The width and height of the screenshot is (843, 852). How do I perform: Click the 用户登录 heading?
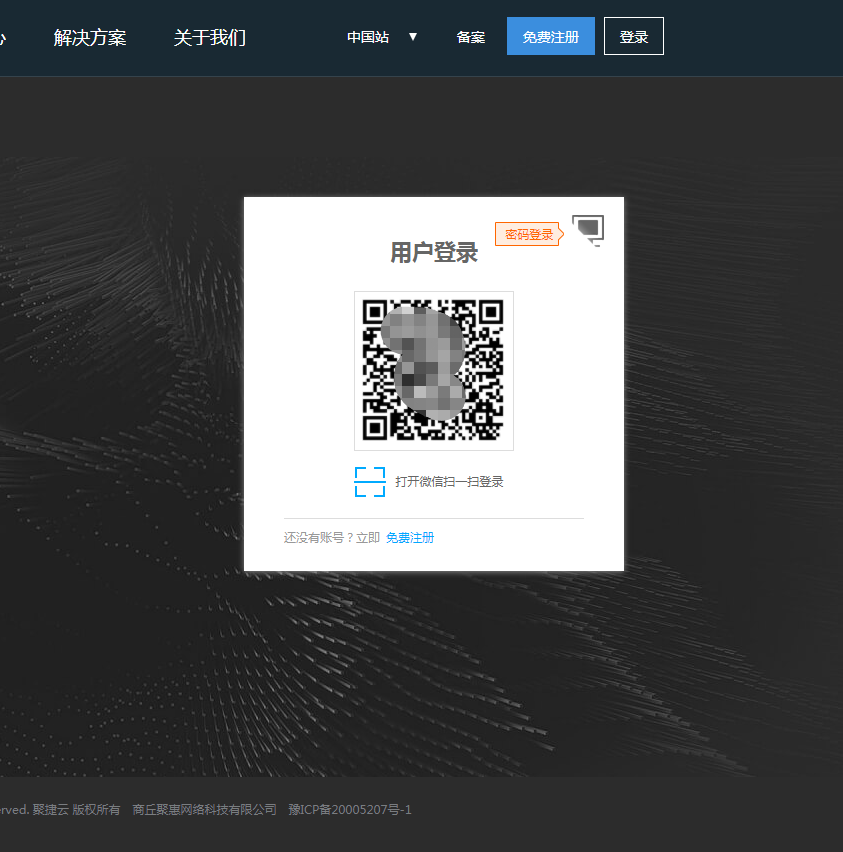point(433,253)
